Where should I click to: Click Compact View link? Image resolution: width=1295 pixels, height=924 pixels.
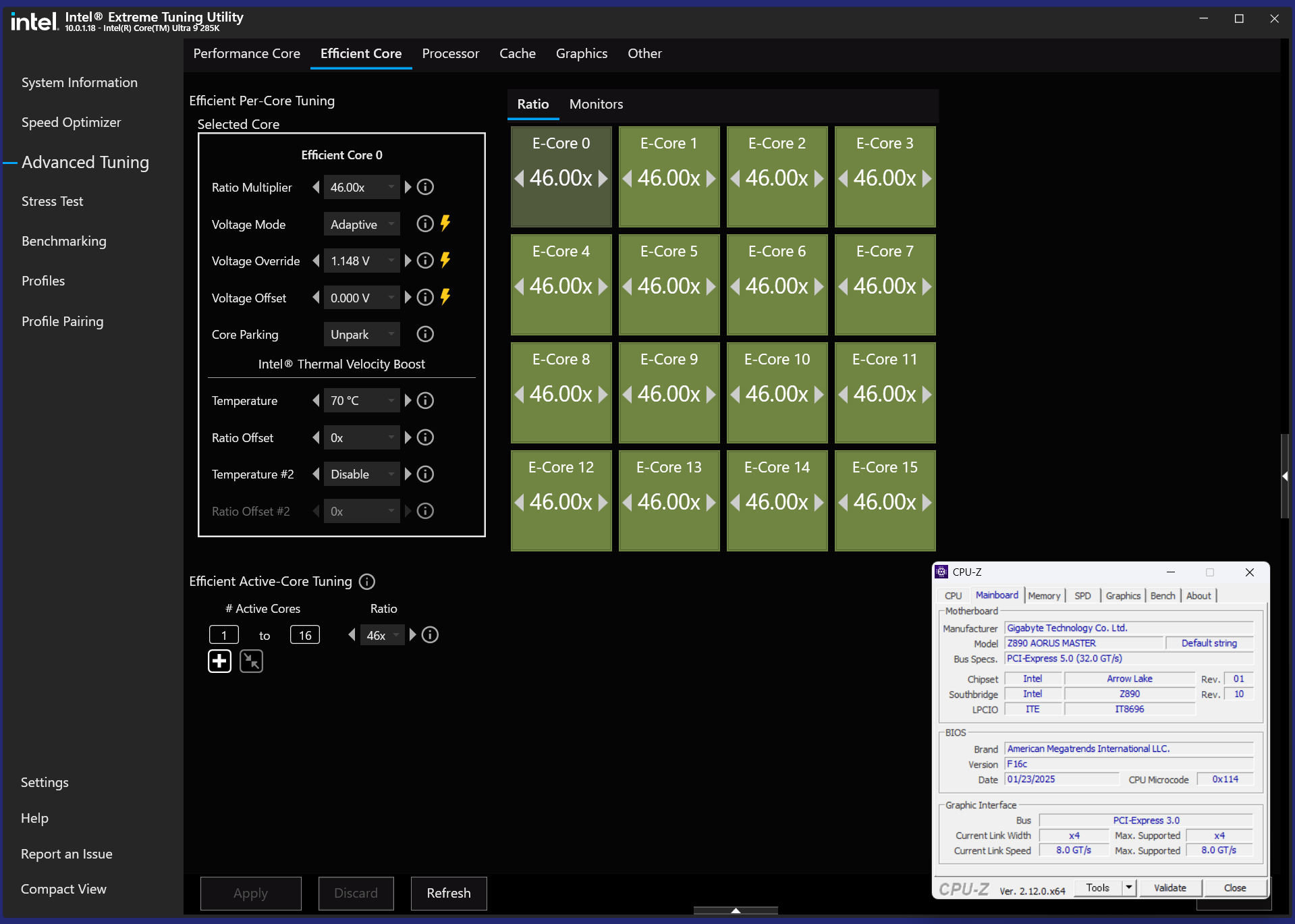pos(63,889)
